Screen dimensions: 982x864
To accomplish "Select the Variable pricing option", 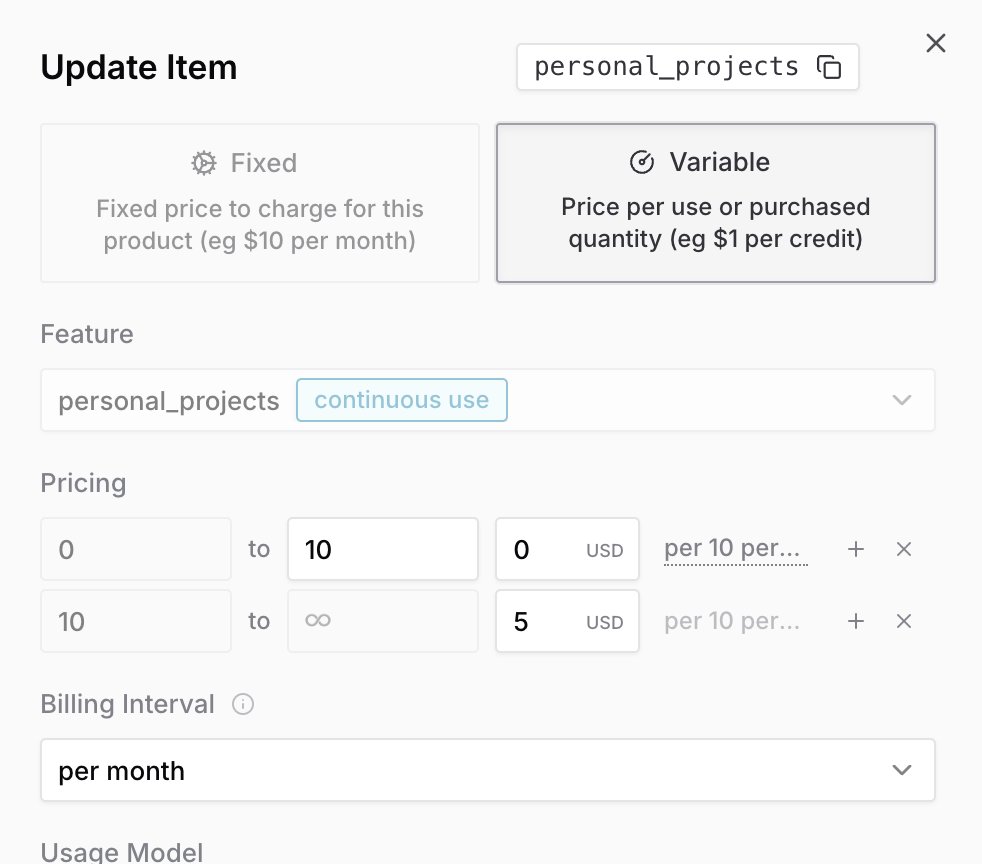I will pyautogui.click(x=716, y=203).
